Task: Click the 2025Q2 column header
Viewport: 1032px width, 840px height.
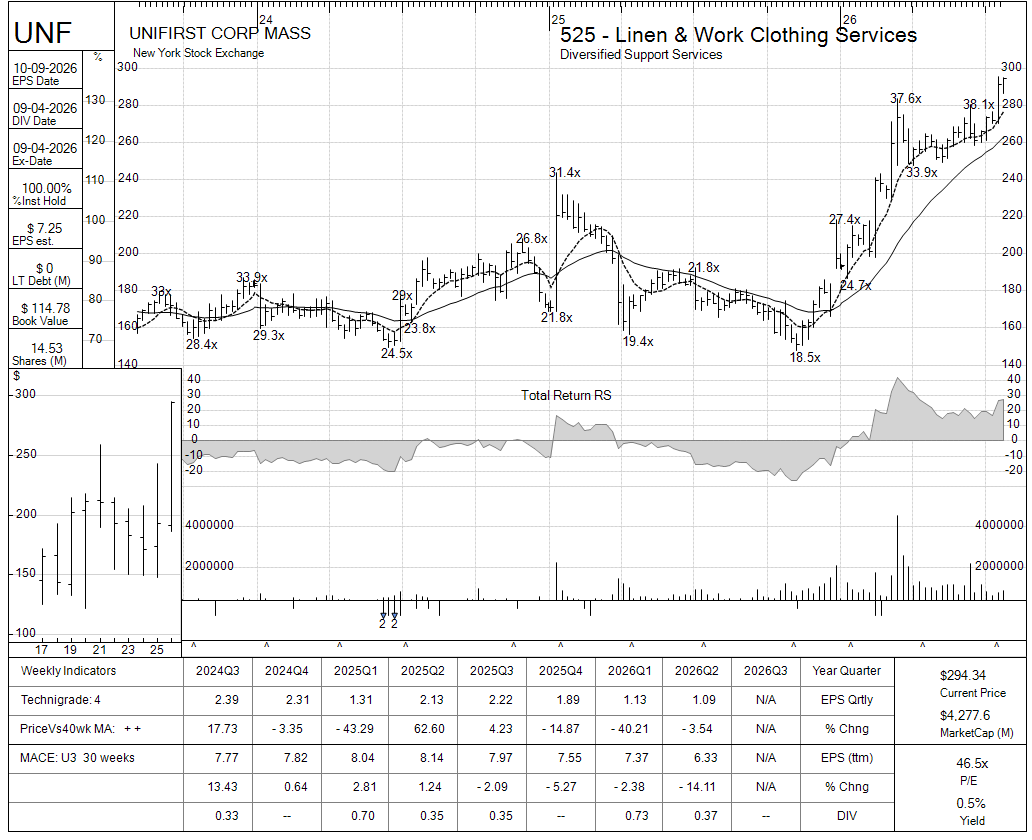Action: (x=423, y=671)
